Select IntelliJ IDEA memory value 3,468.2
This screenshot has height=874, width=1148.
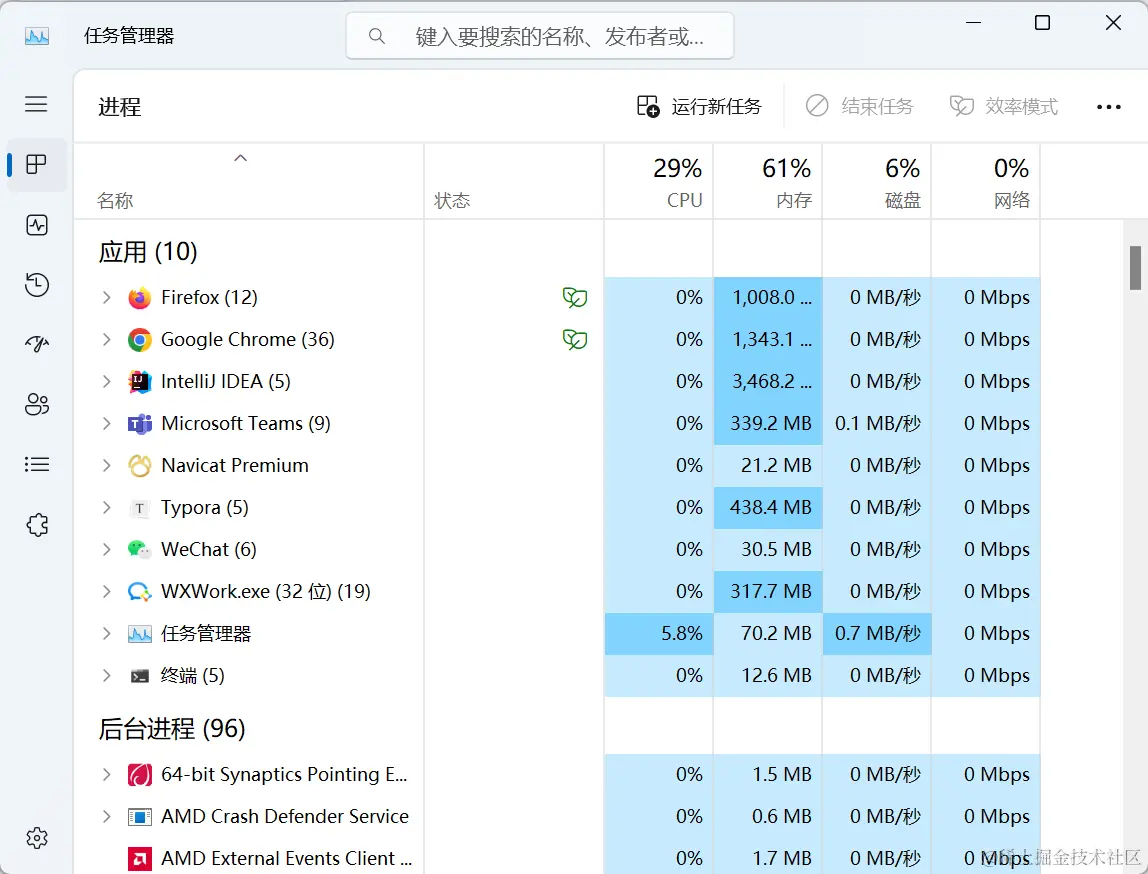coord(768,381)
